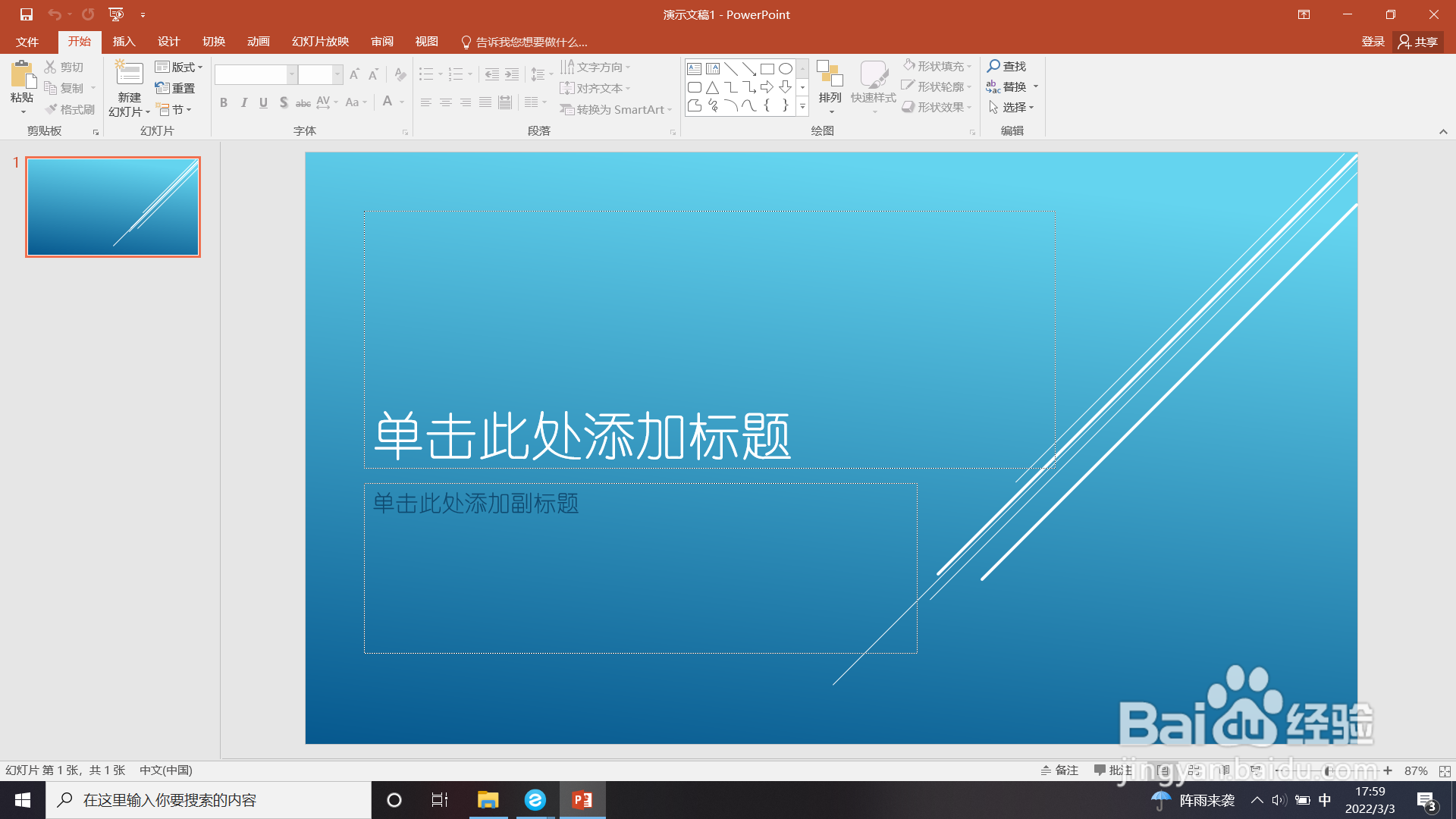This screenshot has height=819, width=1456.
Task: Toggle Bold formatting
Action: click(x=224, y=102)
